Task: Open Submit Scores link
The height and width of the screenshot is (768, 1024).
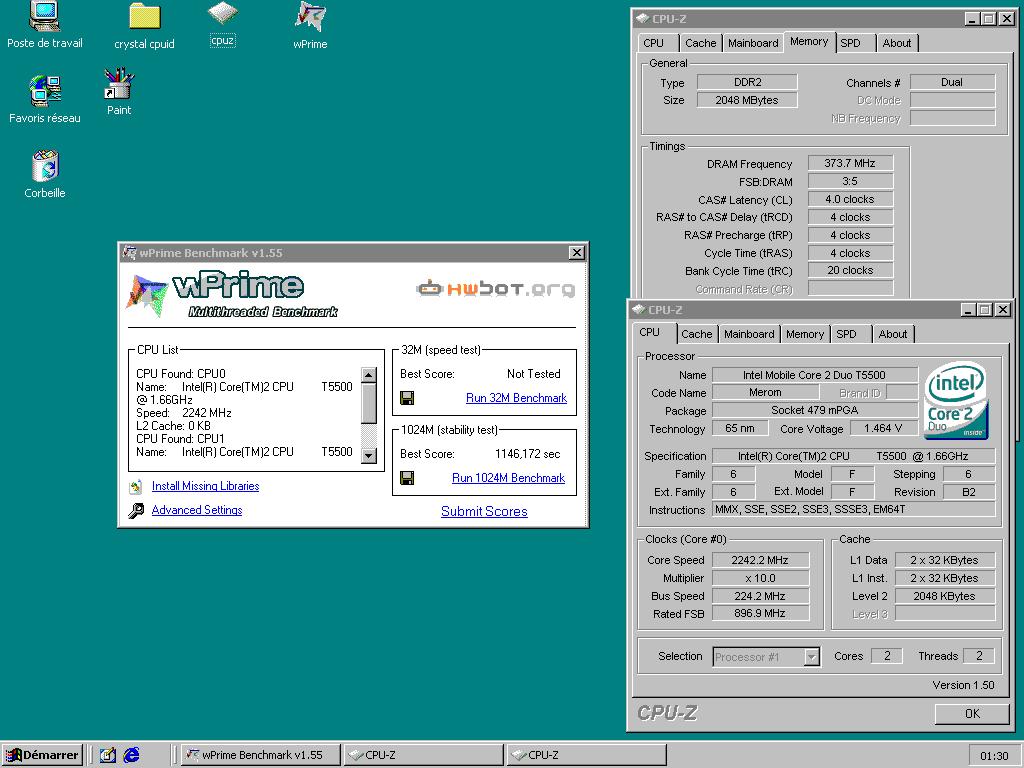Action: (484, 511)
